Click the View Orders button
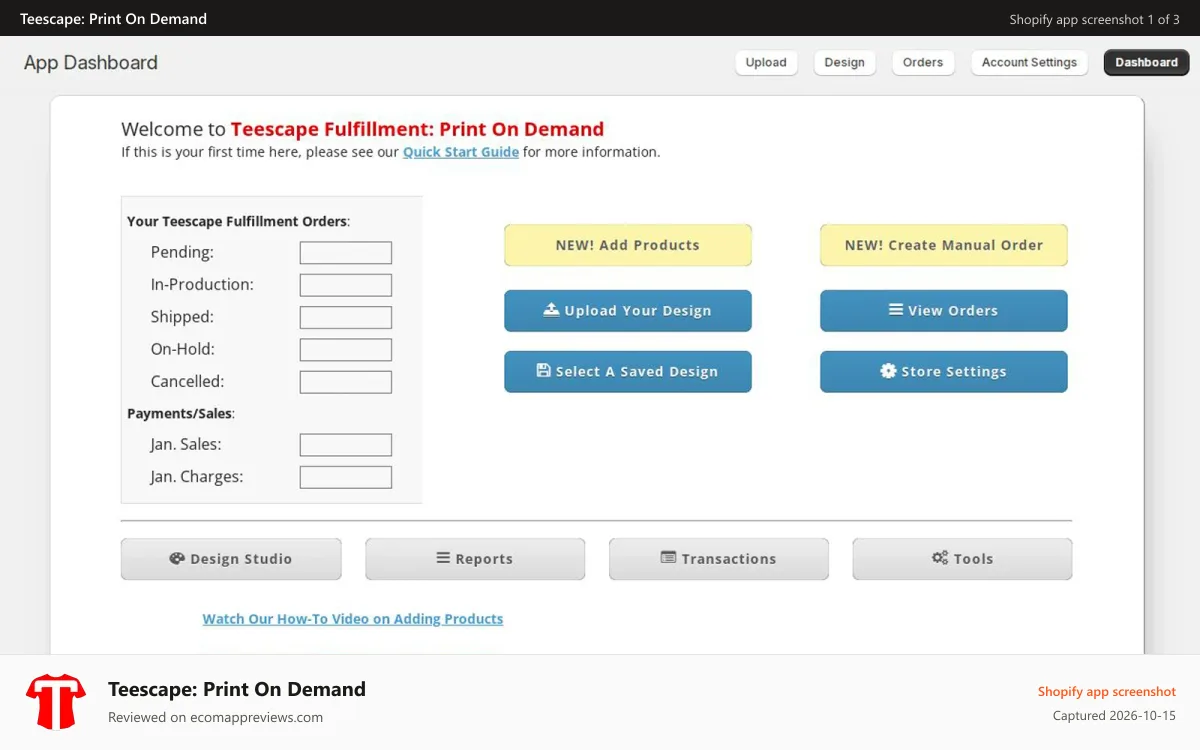Image resolution: width=1200 pixels, height=750 pixels. point(944,311)
